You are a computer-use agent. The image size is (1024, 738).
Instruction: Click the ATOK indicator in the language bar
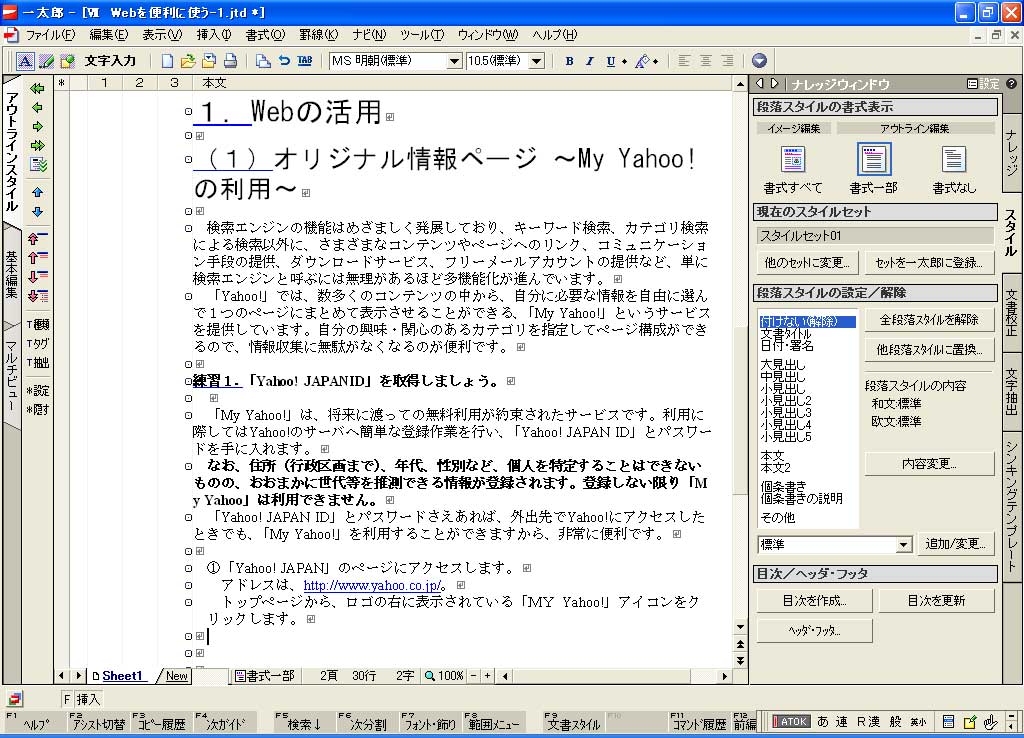(791, 722)
